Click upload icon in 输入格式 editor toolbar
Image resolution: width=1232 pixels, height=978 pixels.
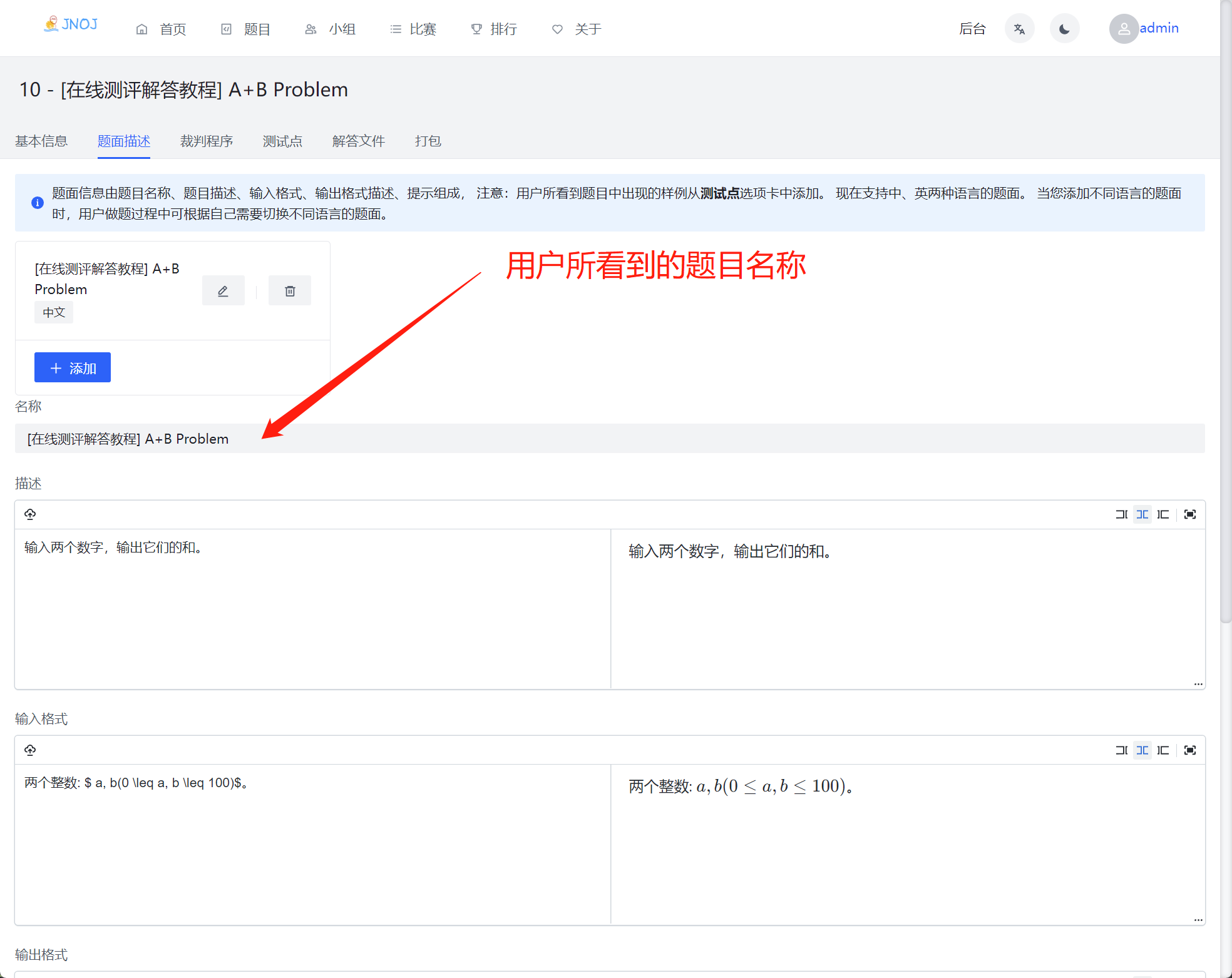coord(30,750)
